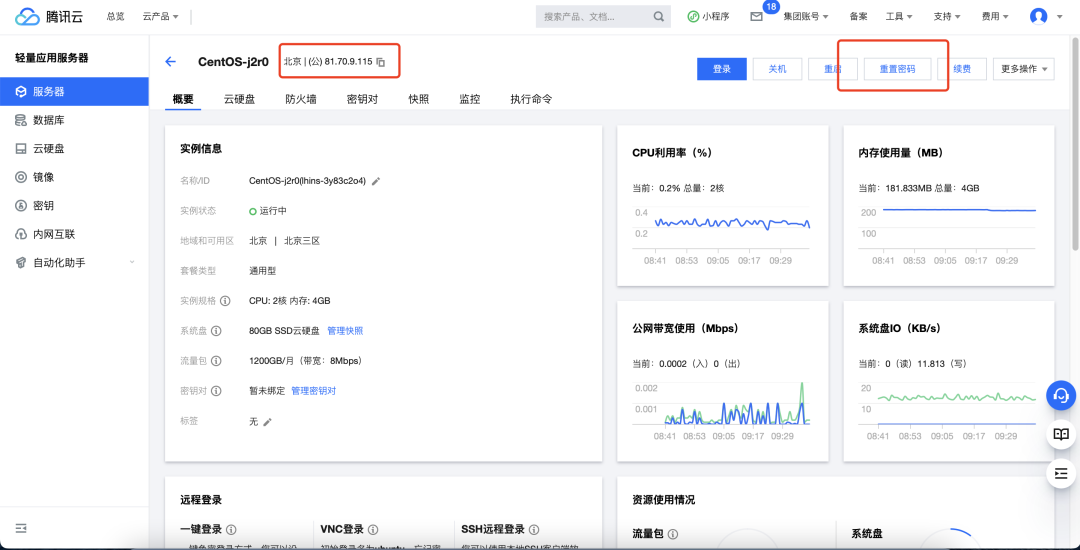Switch to the 防火墙 tab

tap(301, 98)
